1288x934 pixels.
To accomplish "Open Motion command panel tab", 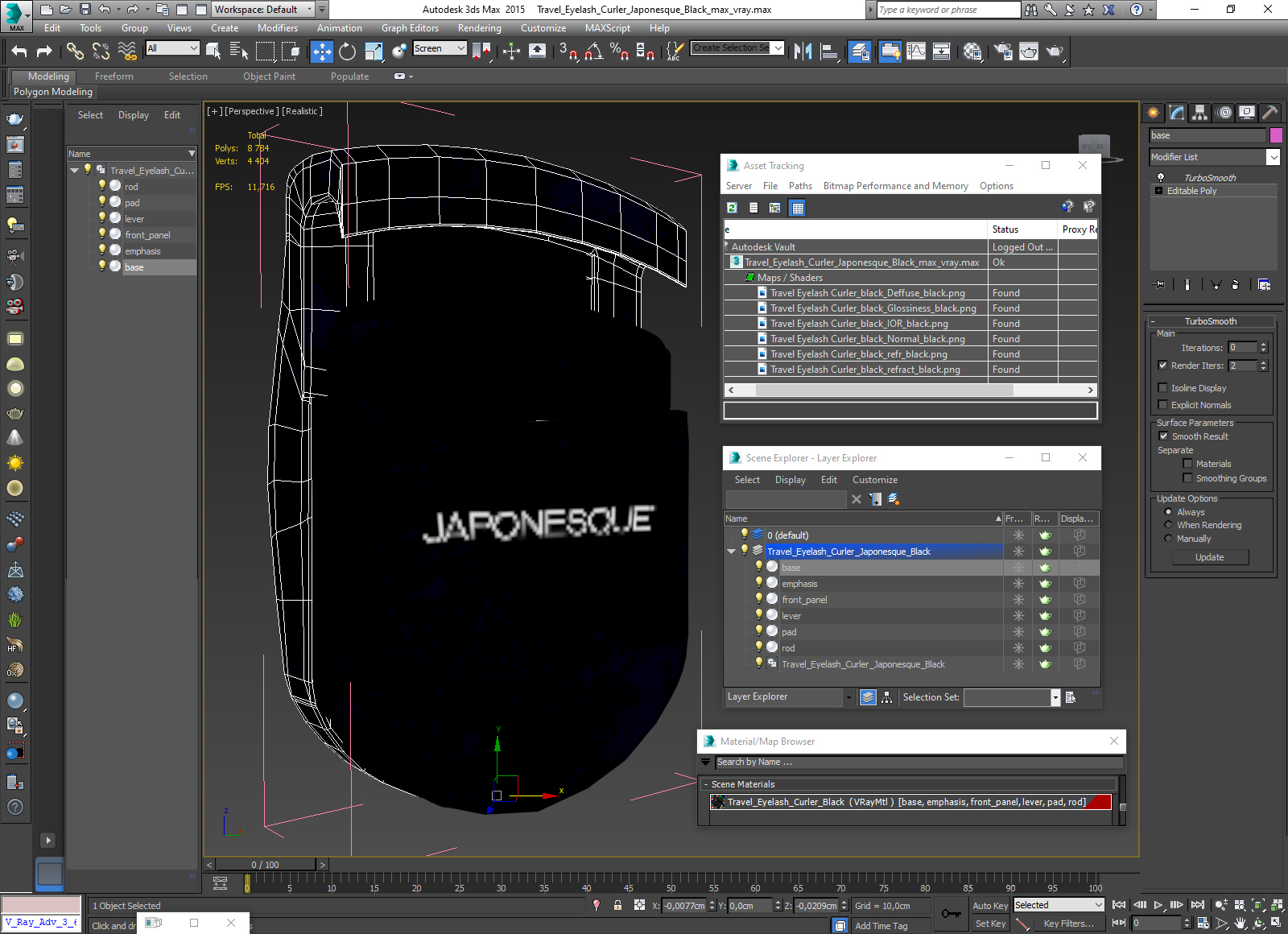I will point(1224,113).
